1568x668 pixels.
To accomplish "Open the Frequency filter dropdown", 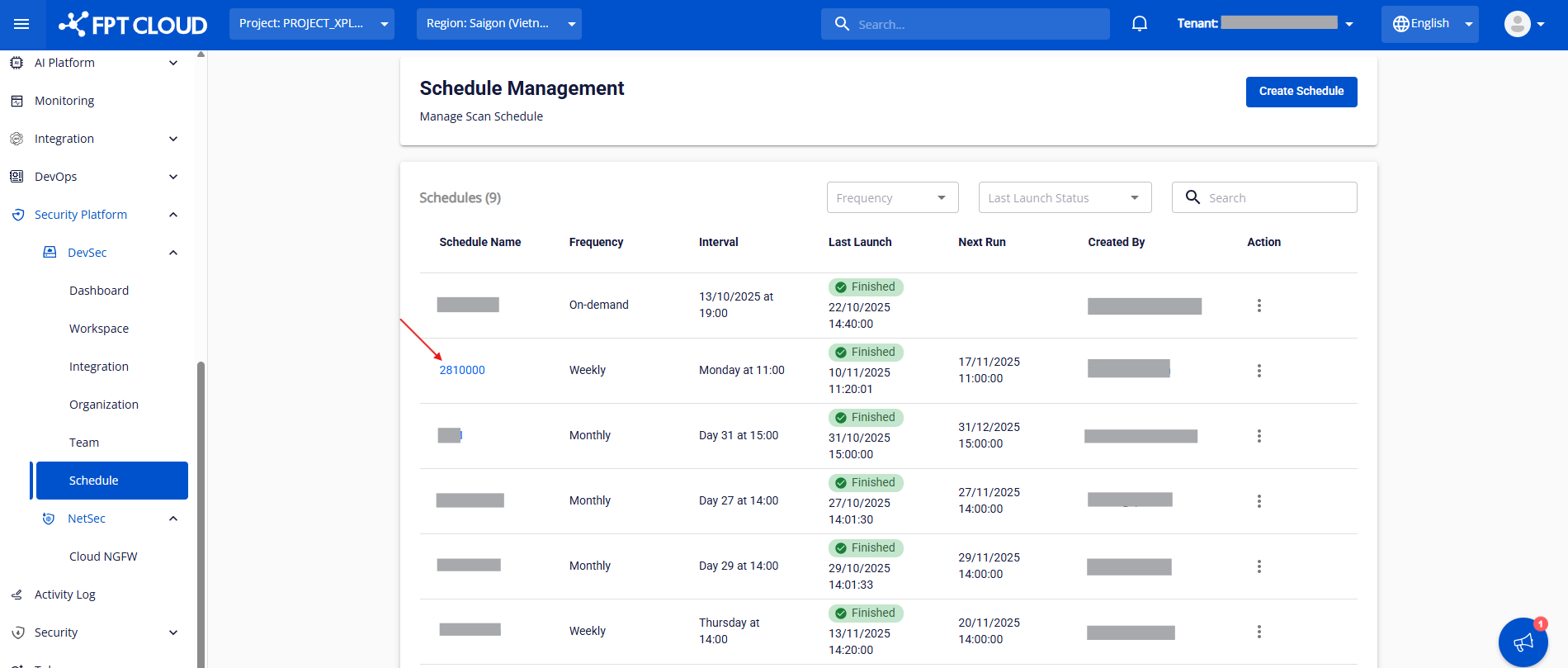I will click(892, 198).
